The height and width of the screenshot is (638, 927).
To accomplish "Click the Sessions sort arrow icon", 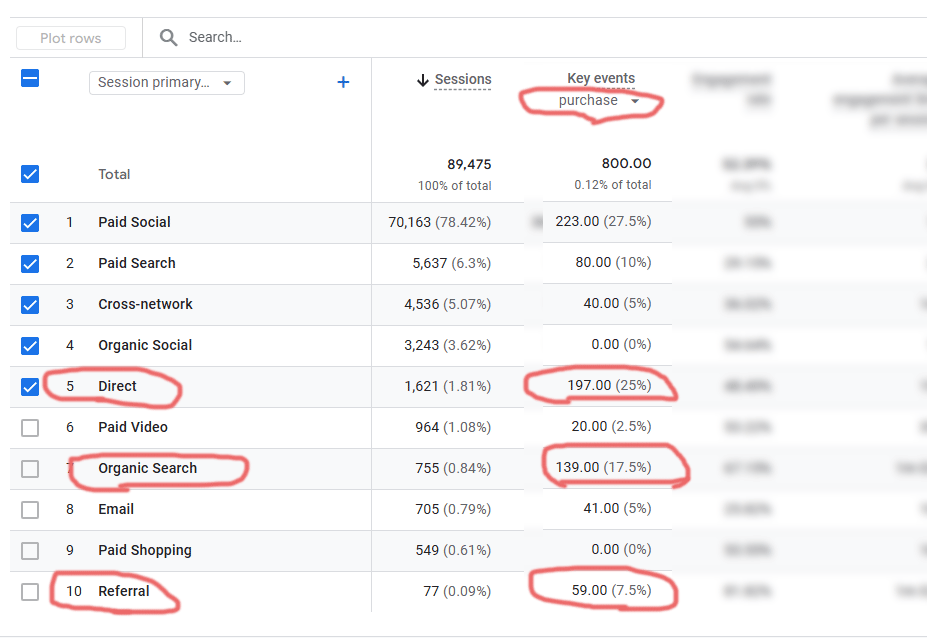I will tap(422, 80).
